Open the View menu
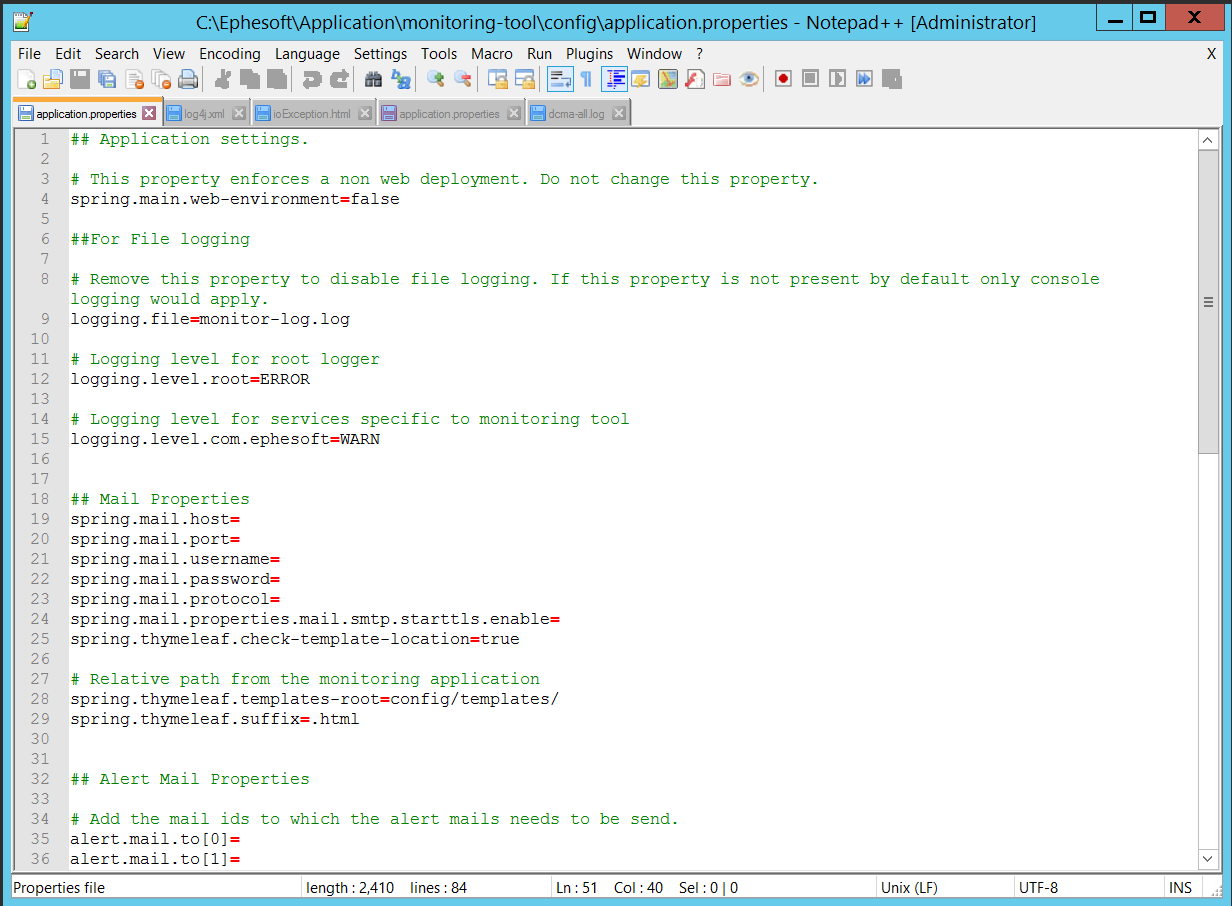The image size is (1232, 906). 169,54
